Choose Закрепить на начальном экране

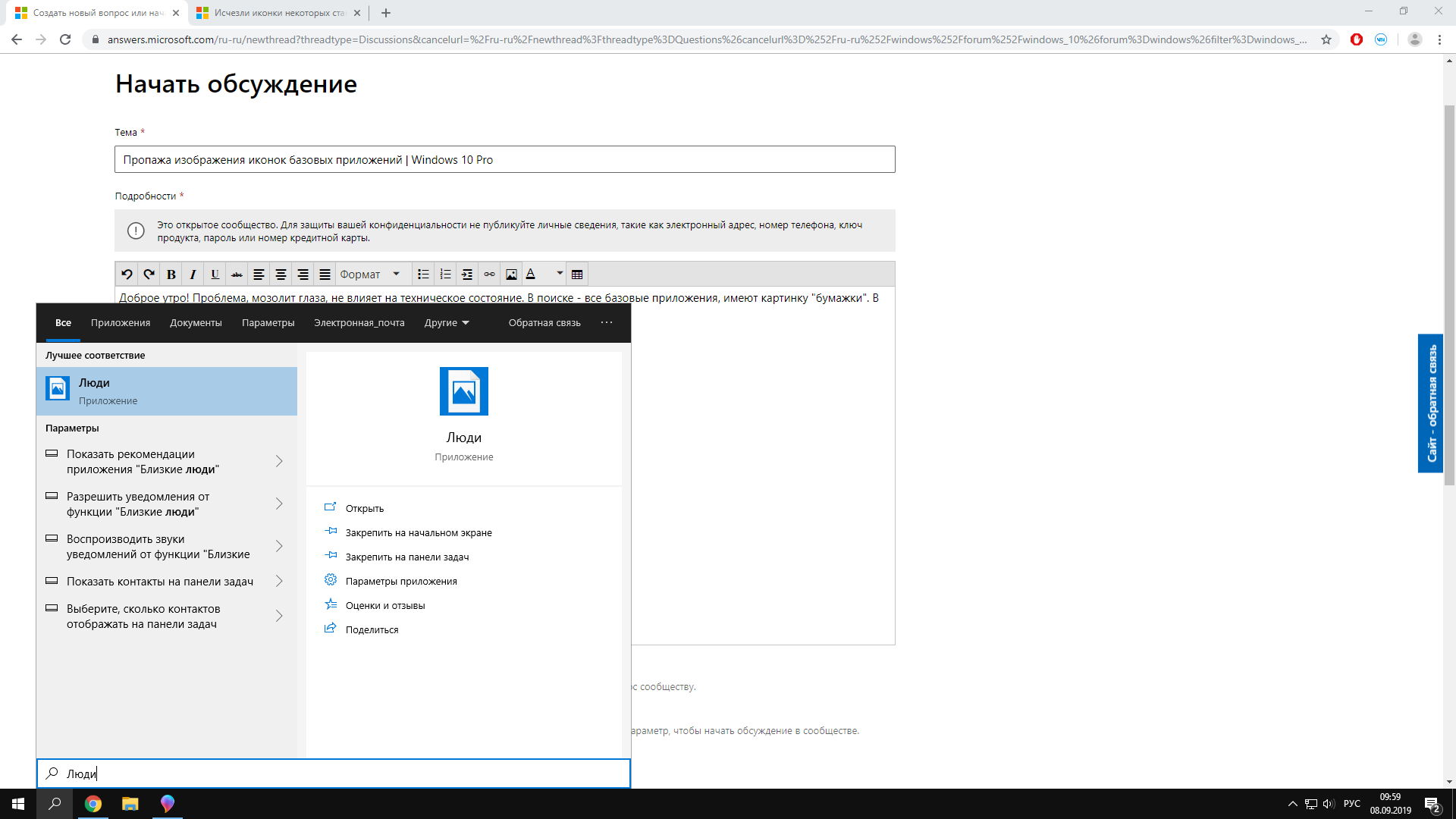tap(419, 532)
